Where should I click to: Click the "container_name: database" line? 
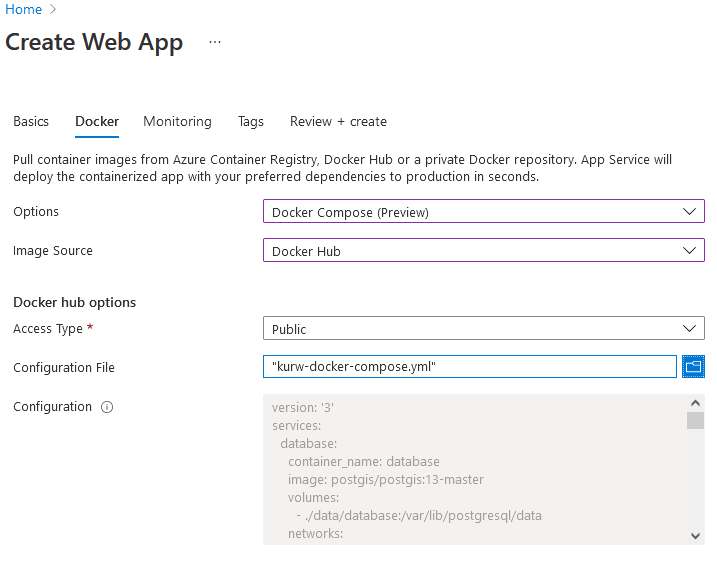[364, 462]
